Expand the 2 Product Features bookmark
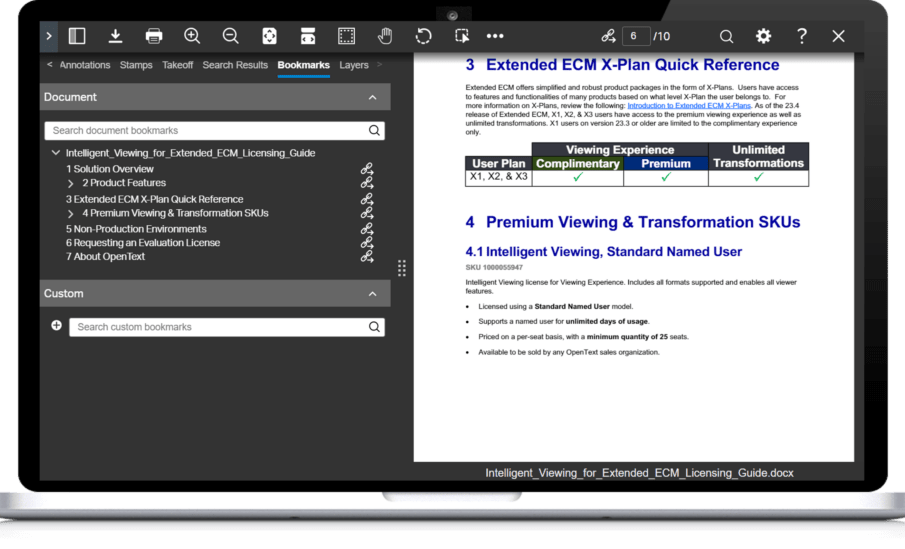Image resolution: width=905 pixels, height=549 pixels. 70,184
